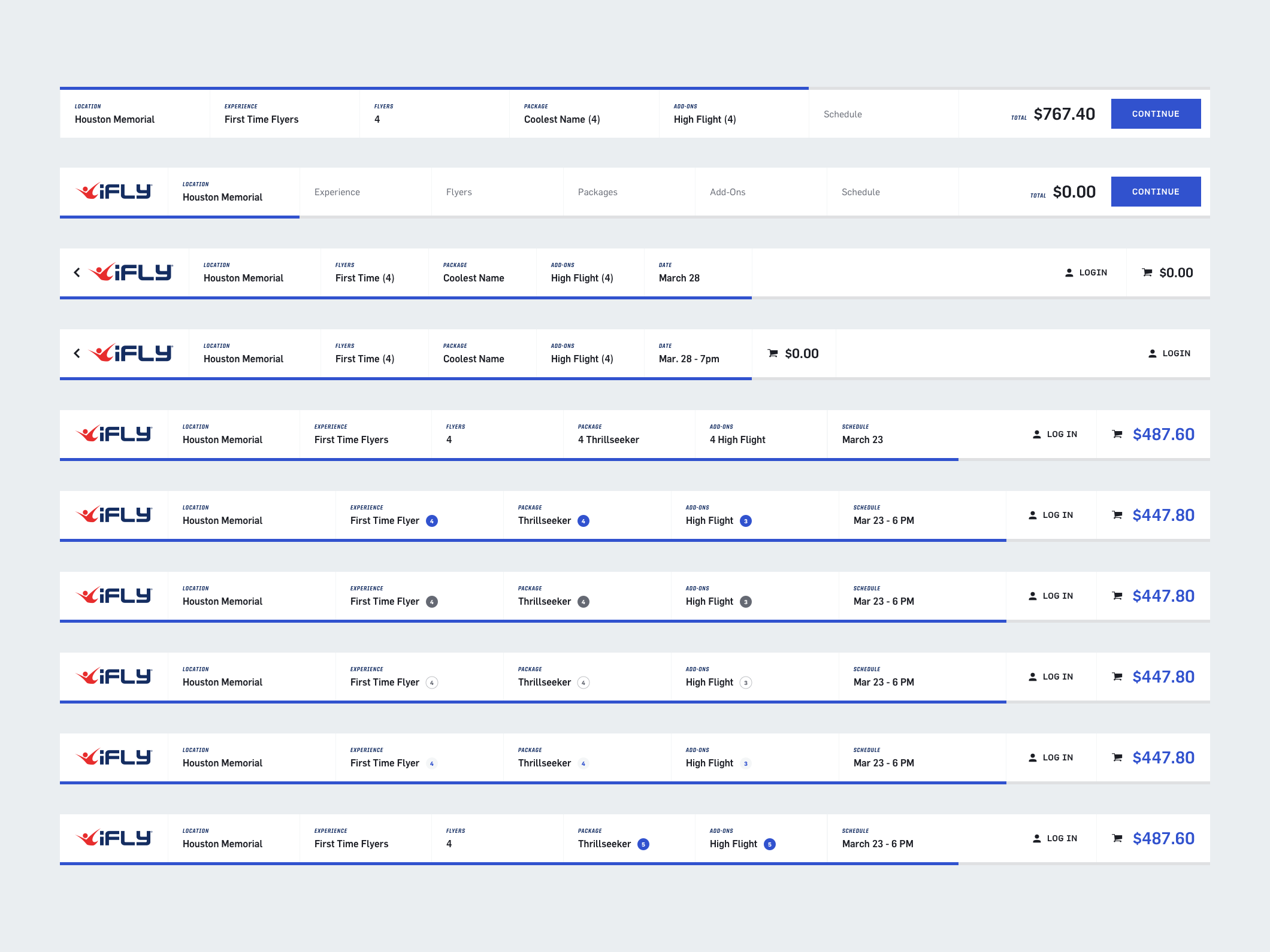
Task: Click iFLY logo in March 23 - 6 PM header
Action: 114,838
